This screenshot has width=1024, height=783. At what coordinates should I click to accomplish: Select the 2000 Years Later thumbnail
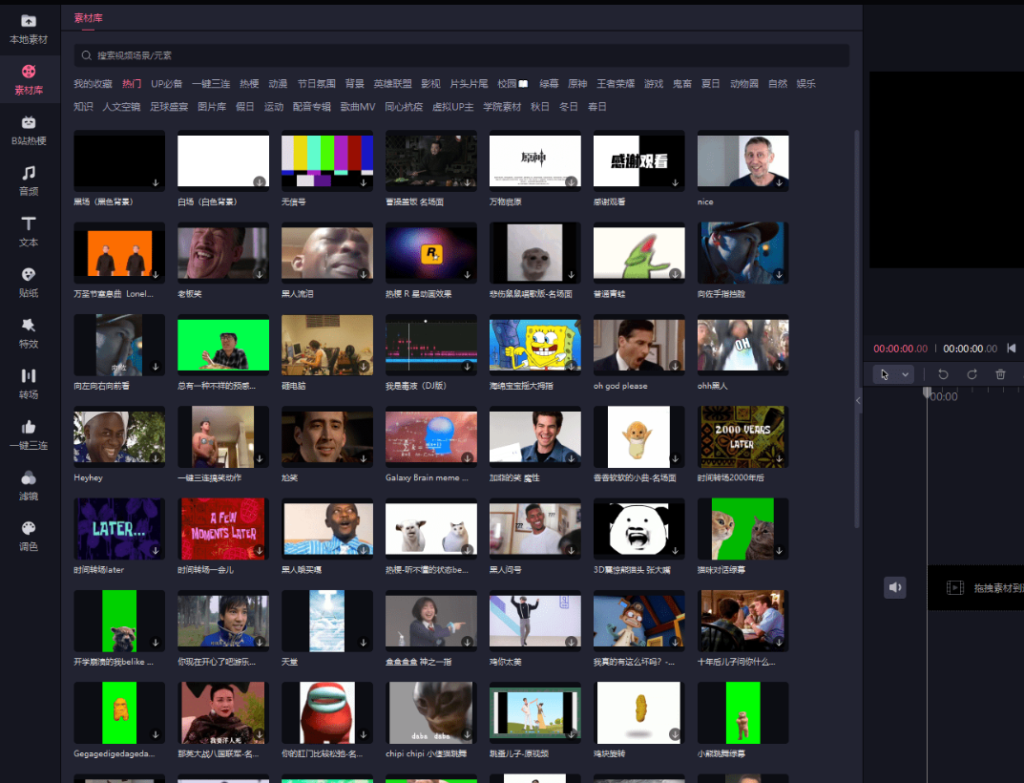click(743, 436)
